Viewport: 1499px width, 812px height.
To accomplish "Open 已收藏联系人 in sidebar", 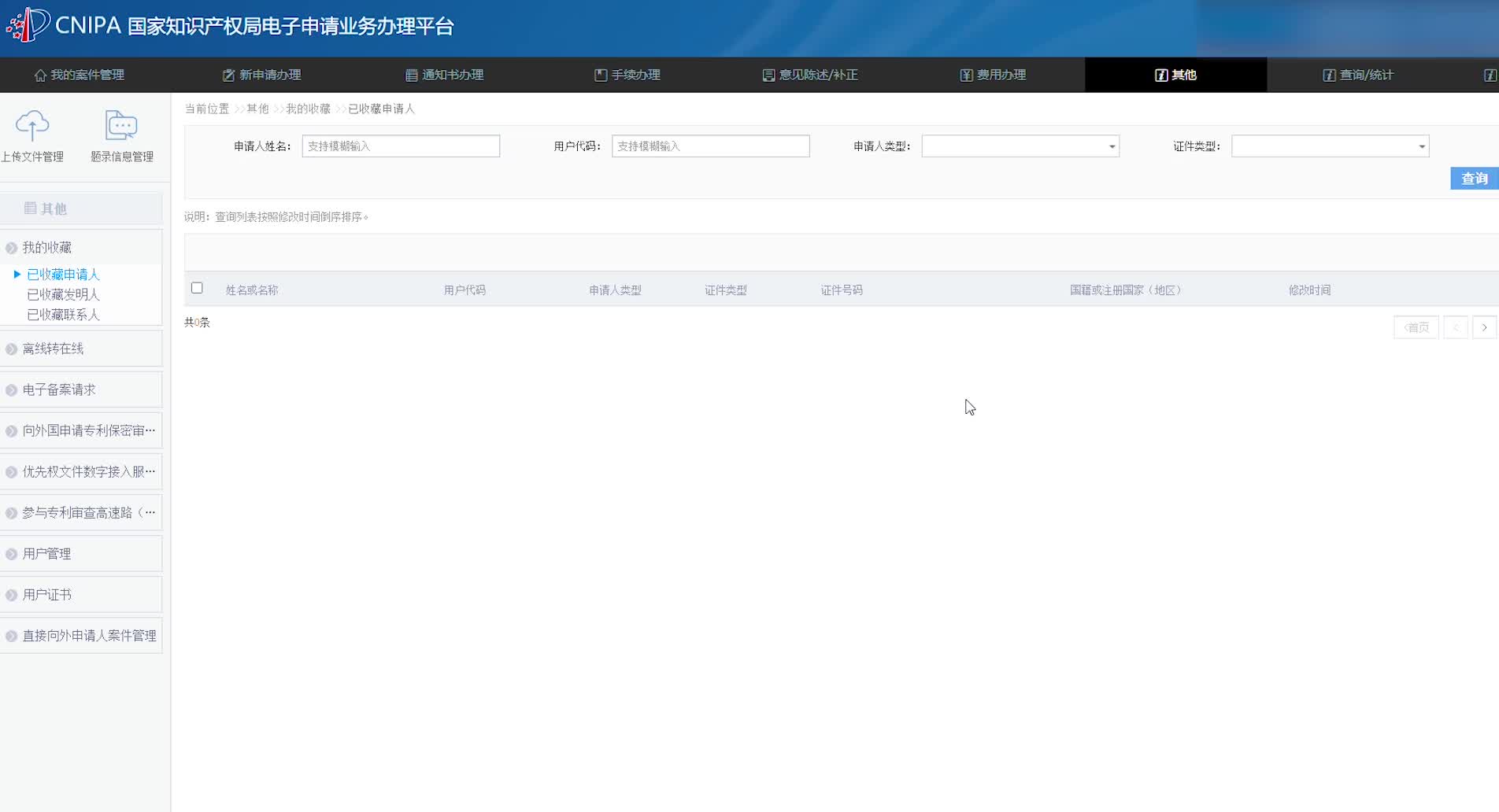I will tap(63, 315).
